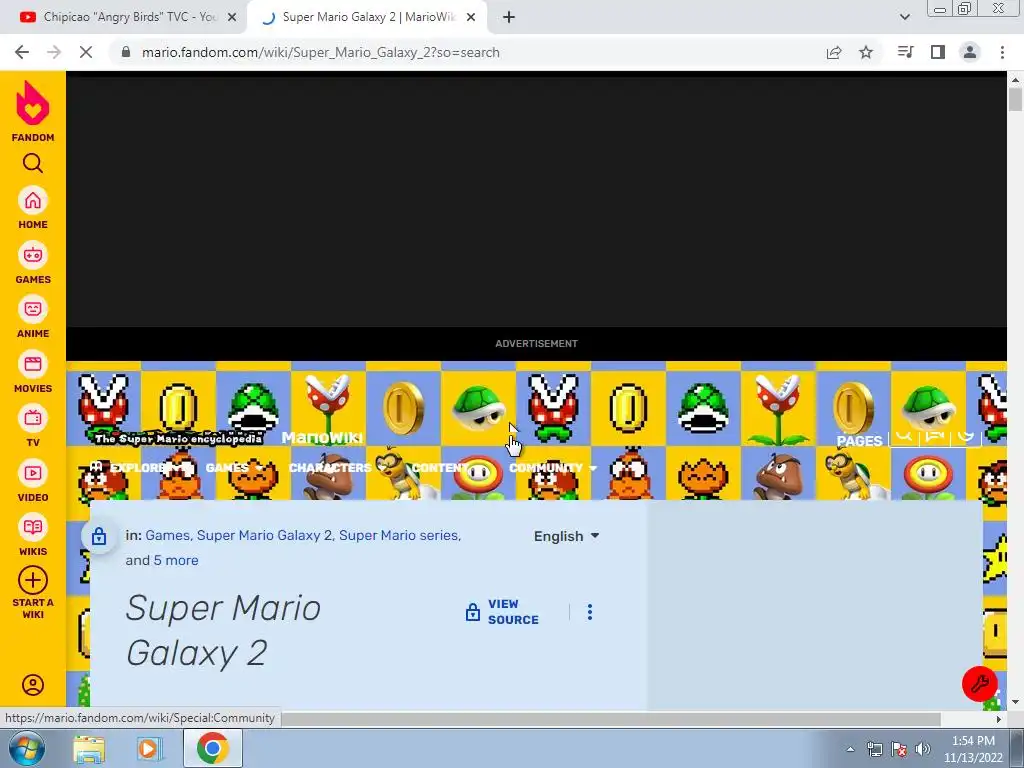This screenshot has height=768, width=1024.
Task: Open the system tray volume icon
Action: coord(923,749)
